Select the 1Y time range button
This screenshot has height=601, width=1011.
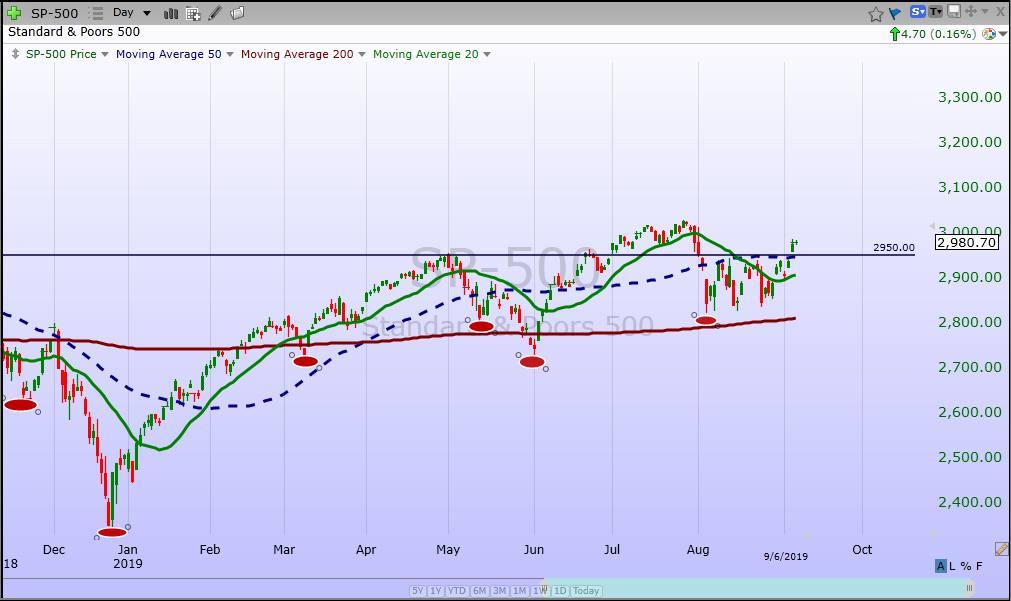click(436, 591)
